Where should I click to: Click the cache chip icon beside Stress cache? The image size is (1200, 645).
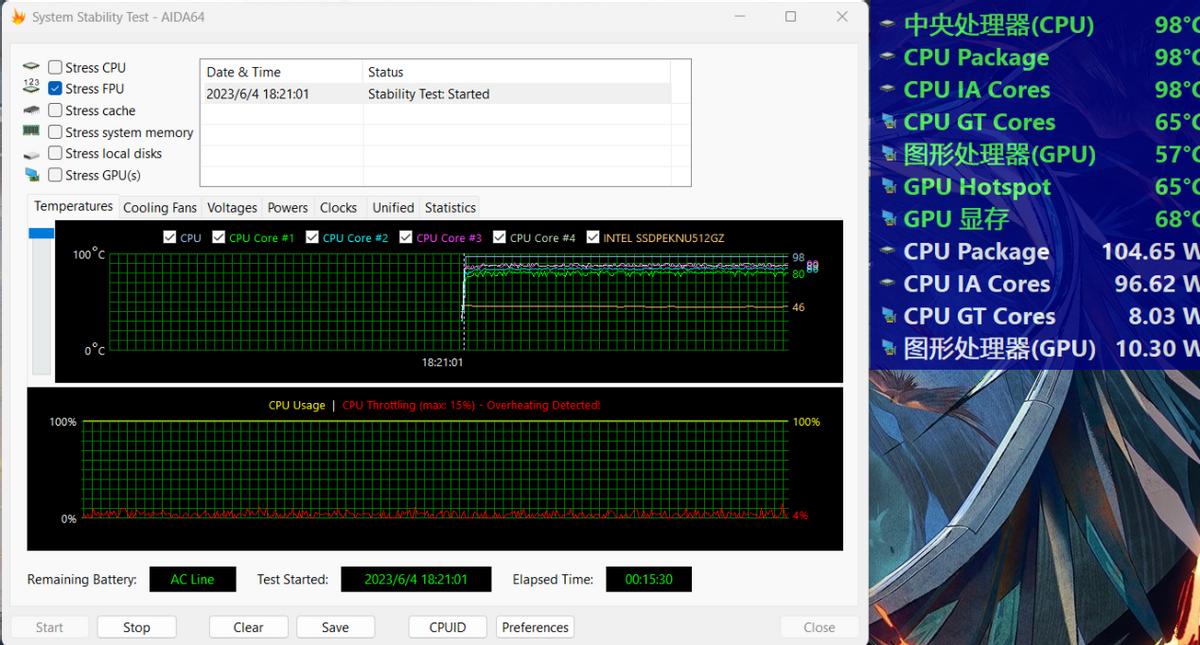31,110
